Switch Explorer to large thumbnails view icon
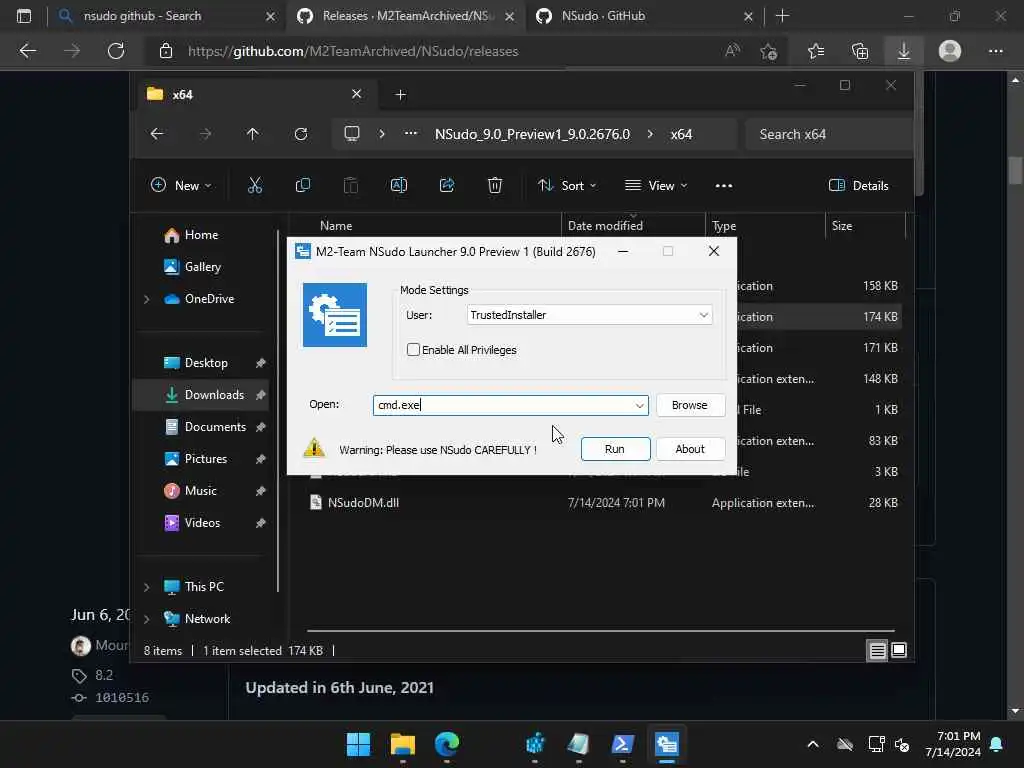This screenshot has height=768, width=1024. coord(899,650)
